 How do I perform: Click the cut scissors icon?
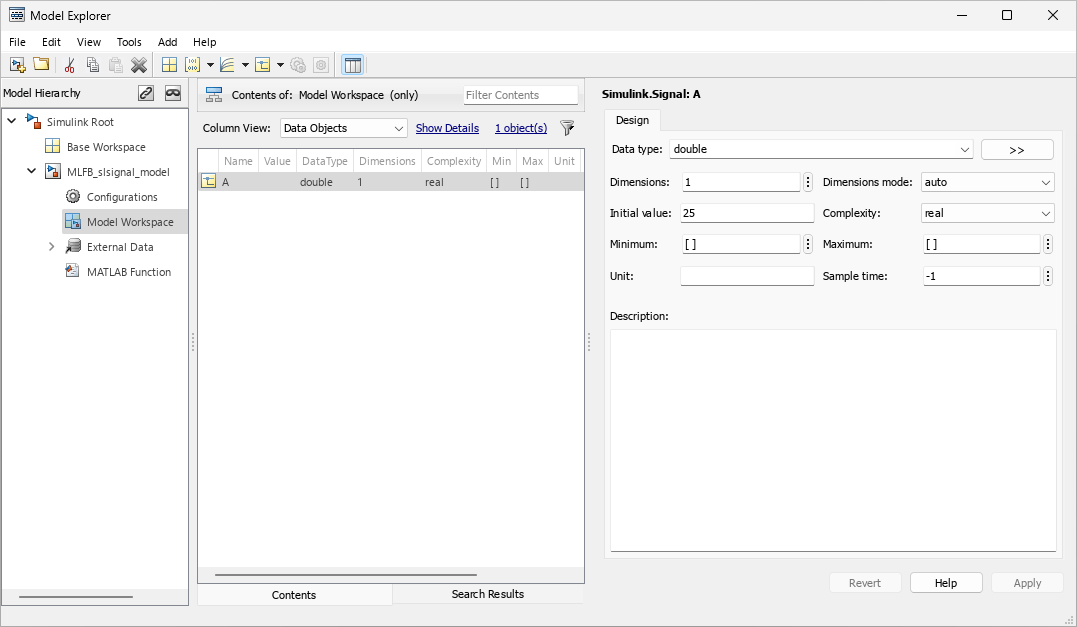(69, 65)
